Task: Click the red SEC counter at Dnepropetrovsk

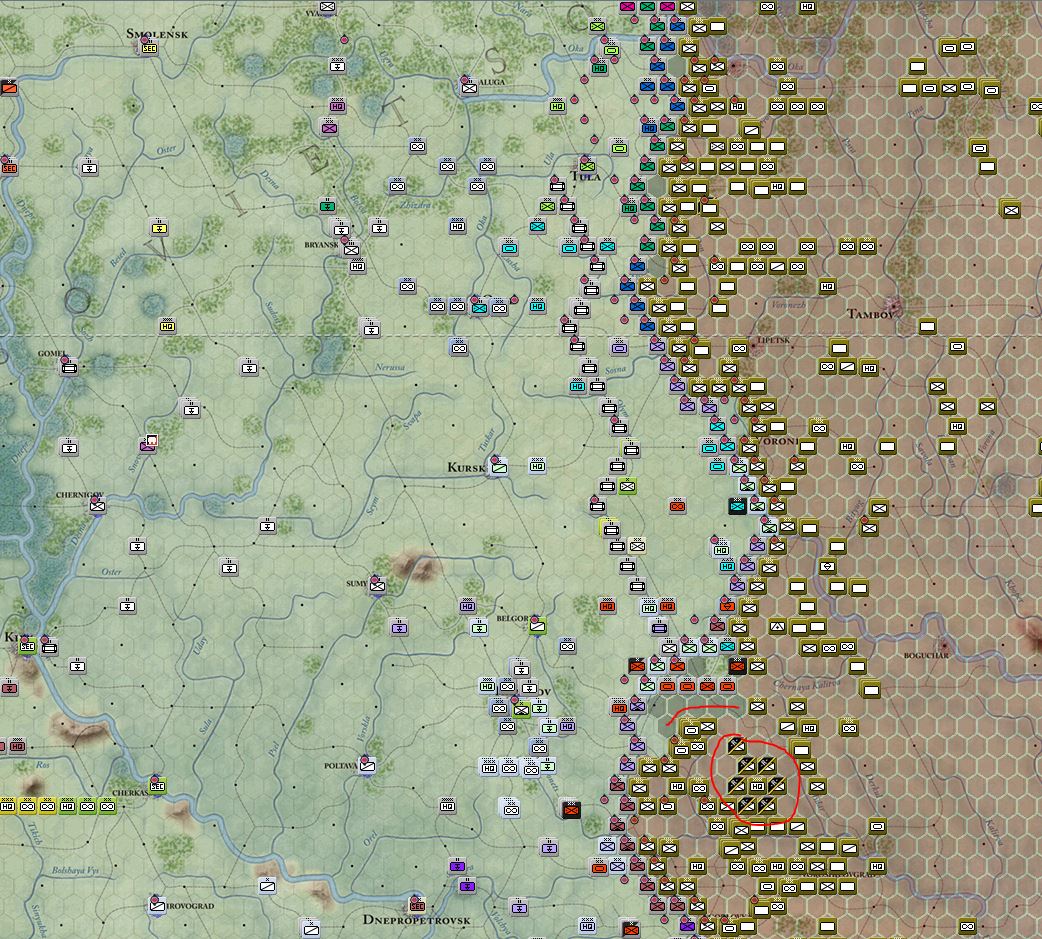Action: [x=417, y=905]
